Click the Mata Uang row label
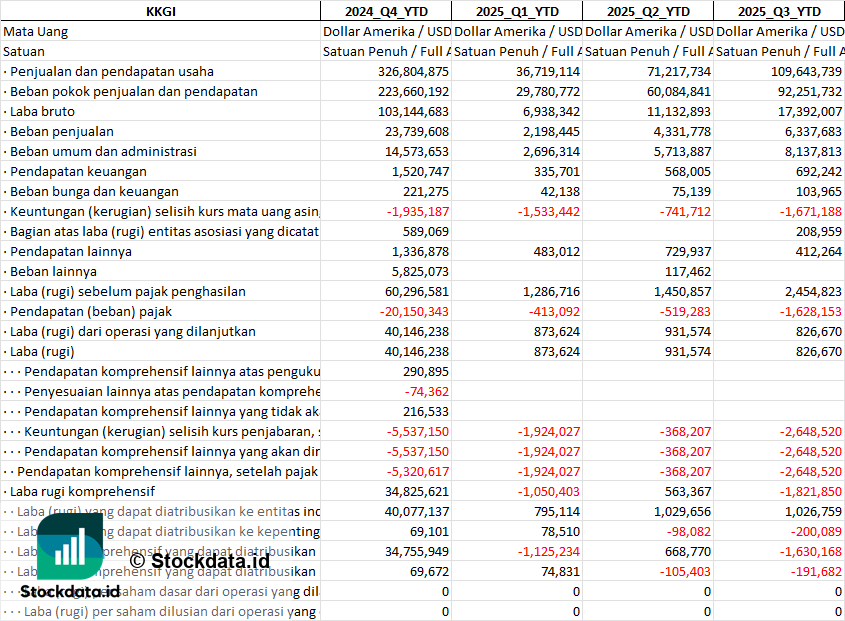Image resolution: width=845 pixels, height=621 pixels. (x=36, y=31)
